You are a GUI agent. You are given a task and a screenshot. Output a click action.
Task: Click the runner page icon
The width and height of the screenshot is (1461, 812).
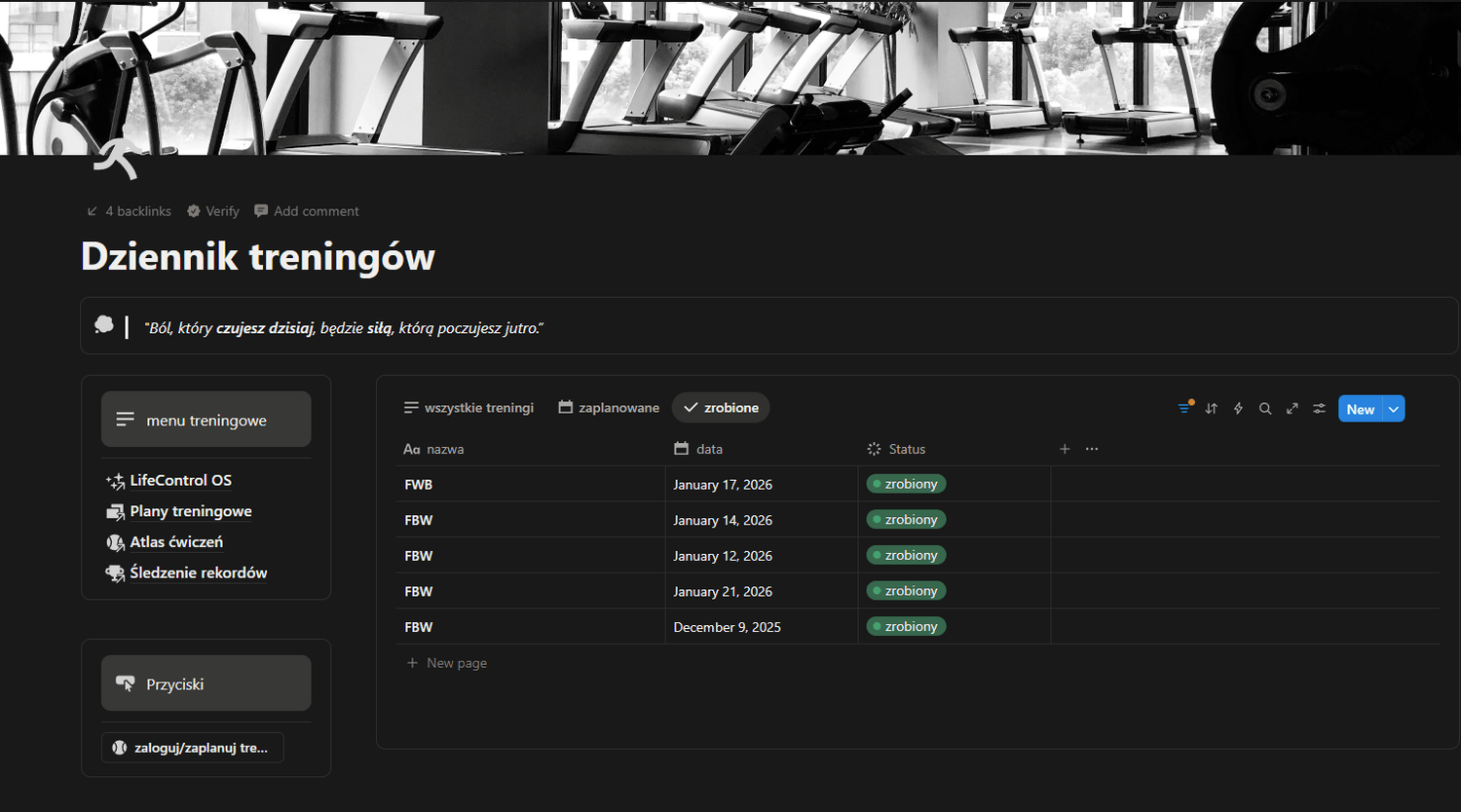coord(115,158)
